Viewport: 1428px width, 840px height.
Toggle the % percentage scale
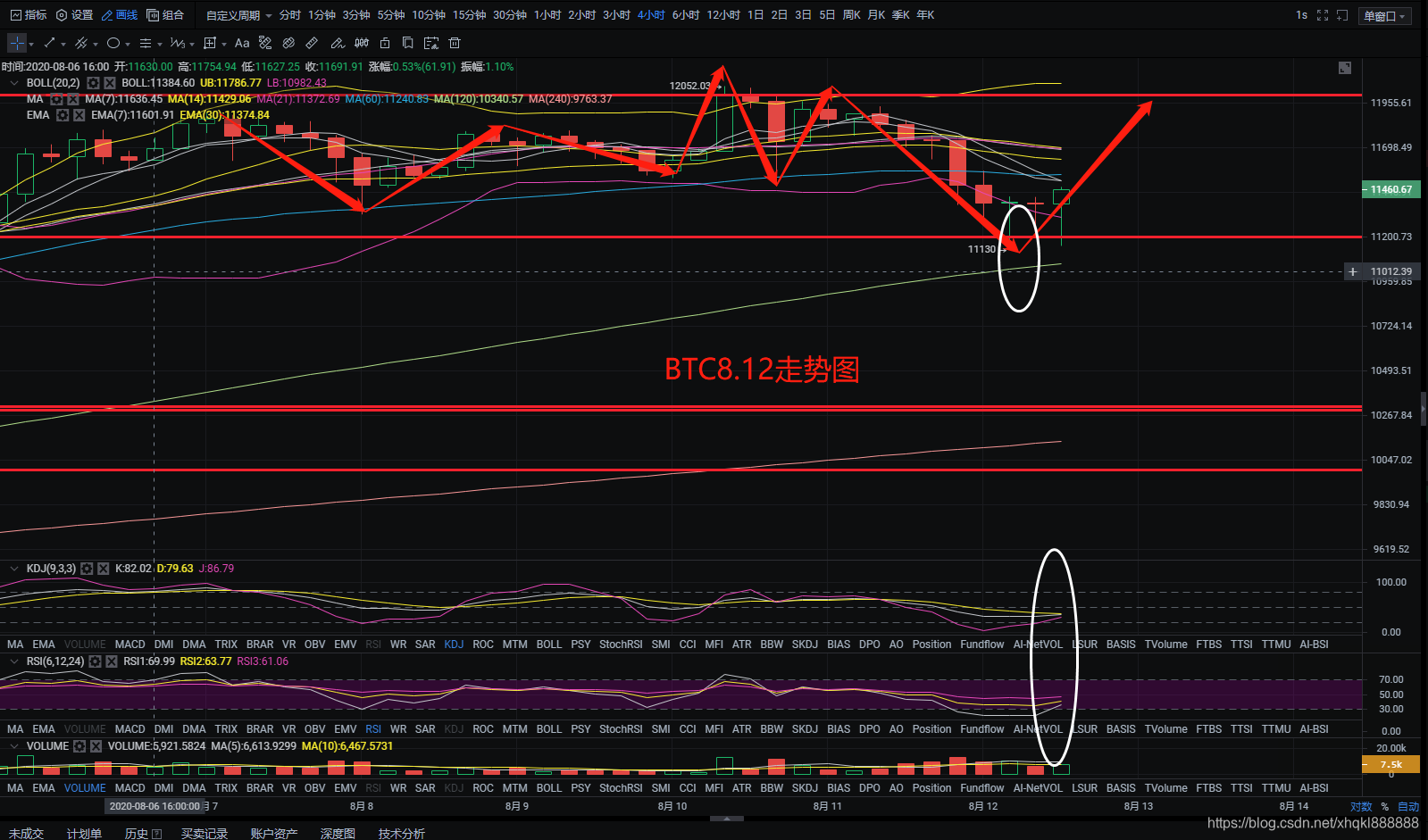coord(1385,806)
